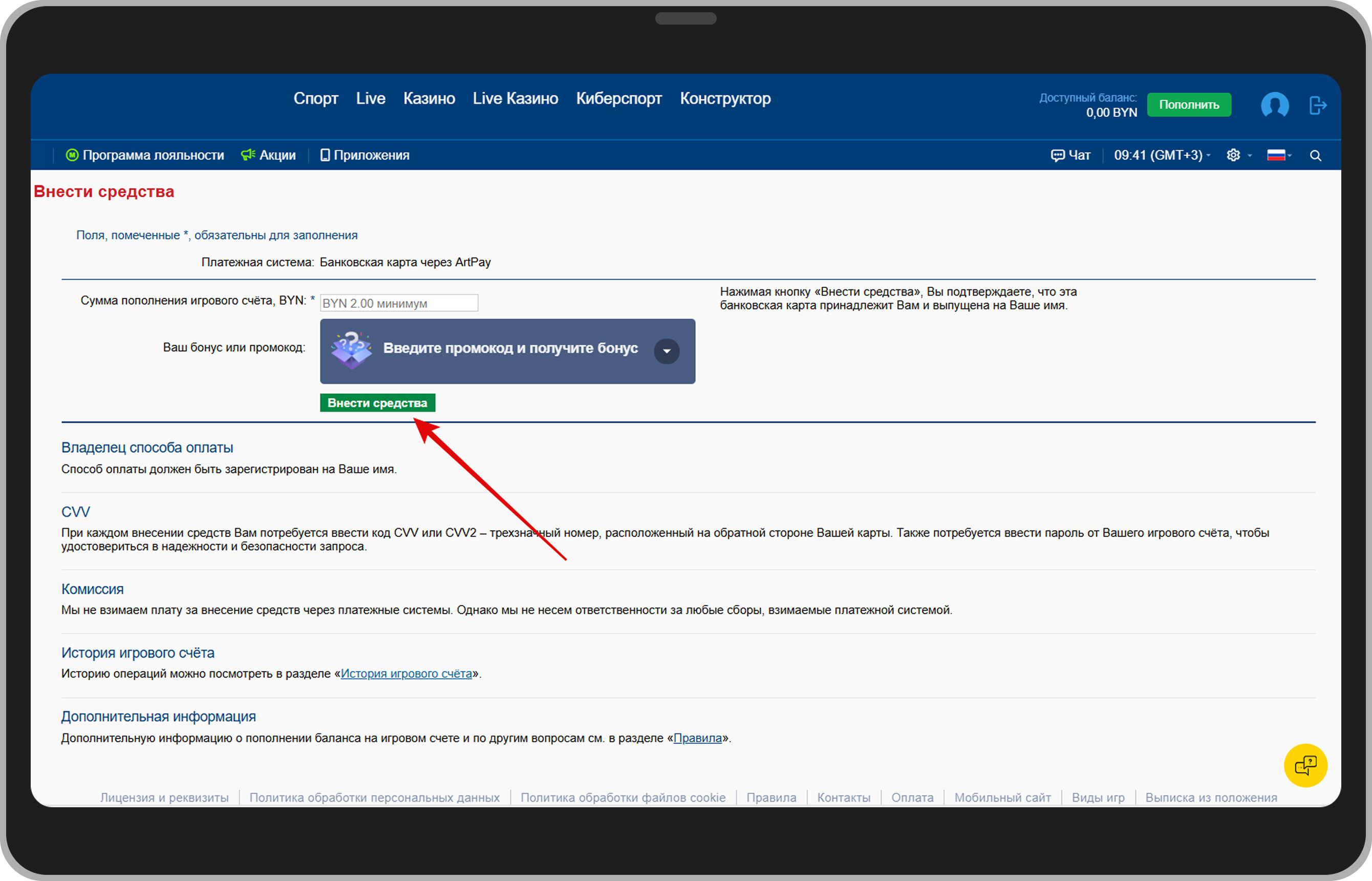The width and height of the screenshot is (1372, 881).
Task: Open История игрового счёта hyperlink
Action: [x=406, y=674]
